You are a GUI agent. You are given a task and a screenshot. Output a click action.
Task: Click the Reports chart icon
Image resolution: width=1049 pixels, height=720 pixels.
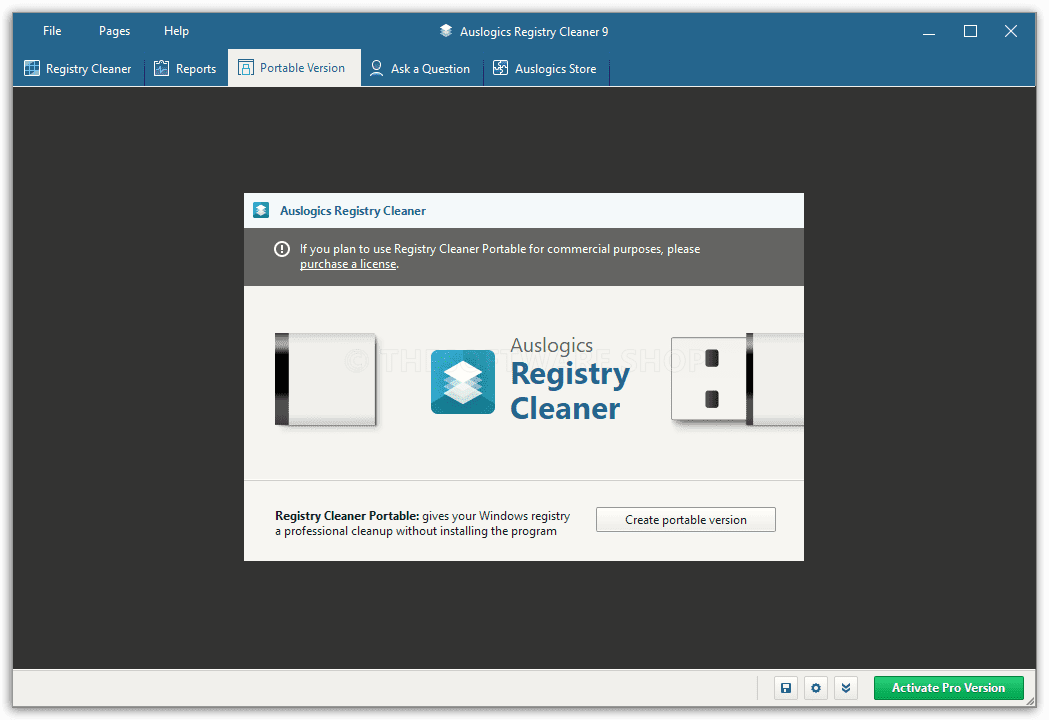tap(161, 68)
